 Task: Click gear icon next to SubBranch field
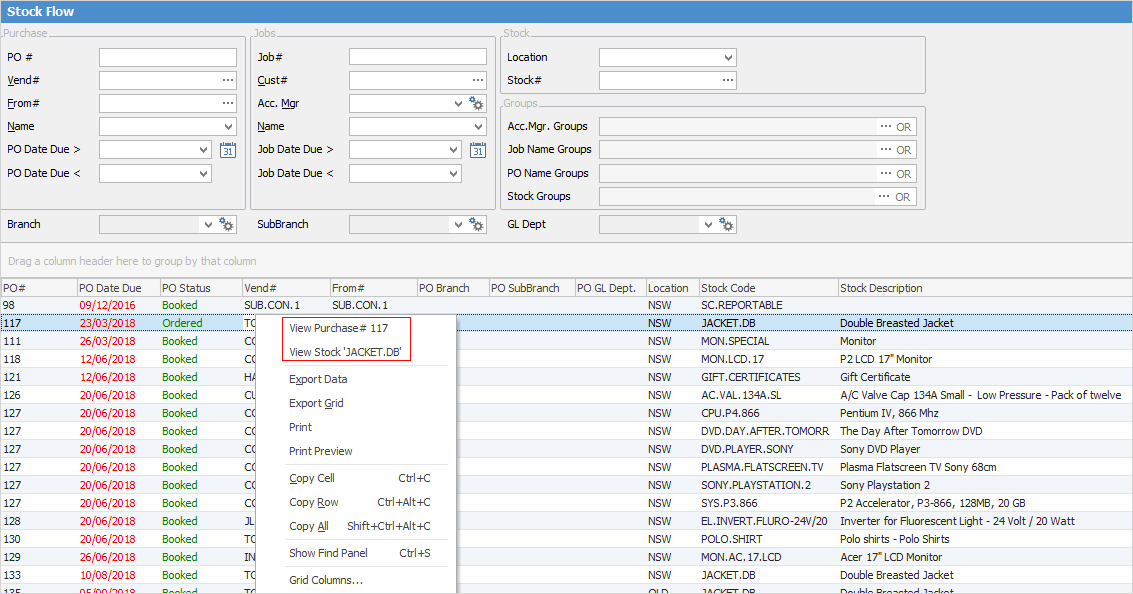tap(477, 225)
